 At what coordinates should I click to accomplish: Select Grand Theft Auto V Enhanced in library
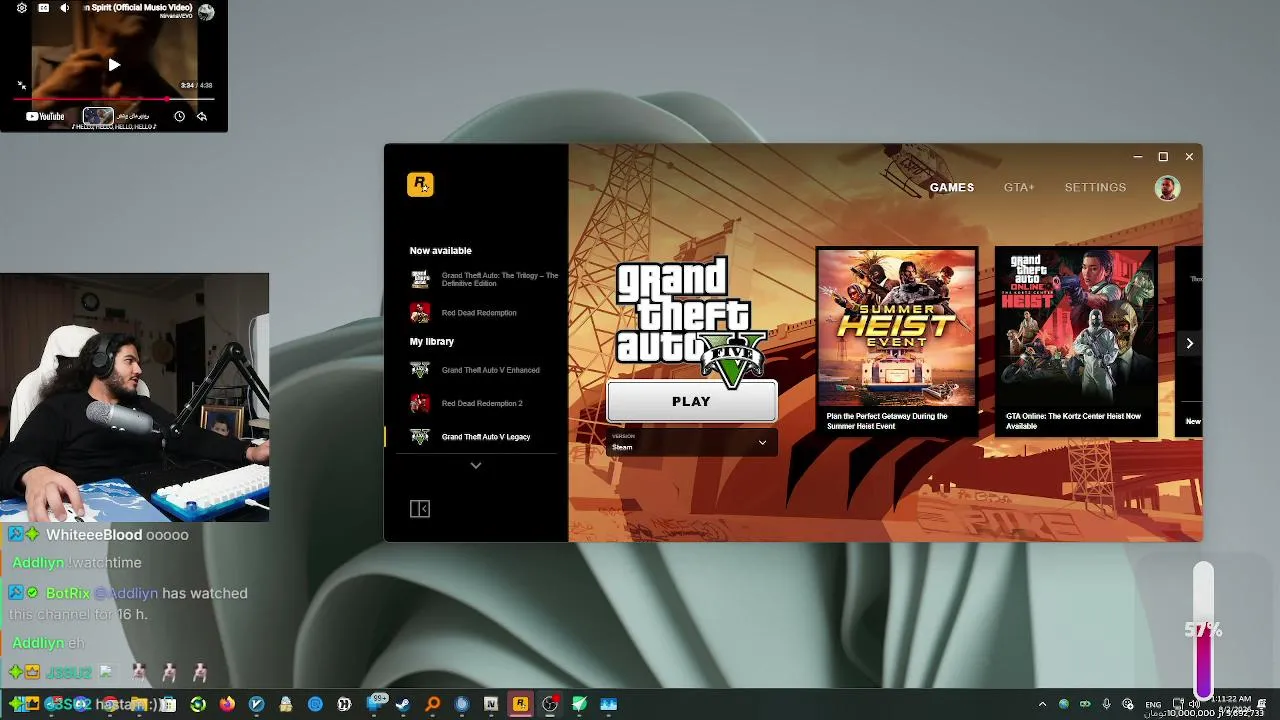pos(475,370)
